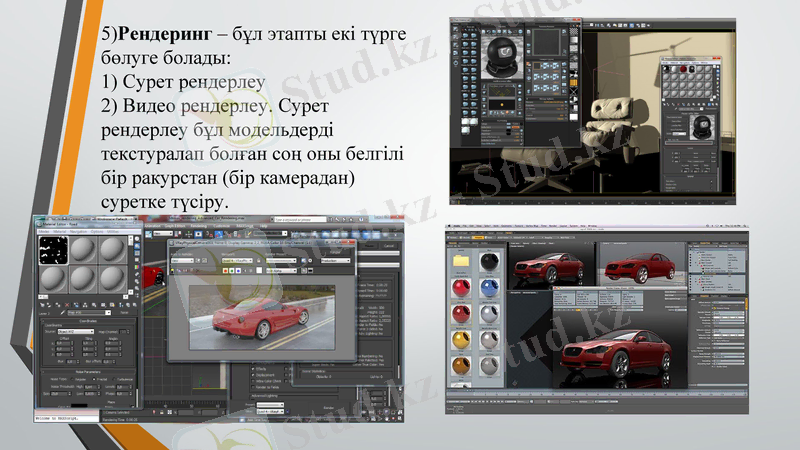Toggle the Displacement checkbox in Render Setup

coord(253,375)
